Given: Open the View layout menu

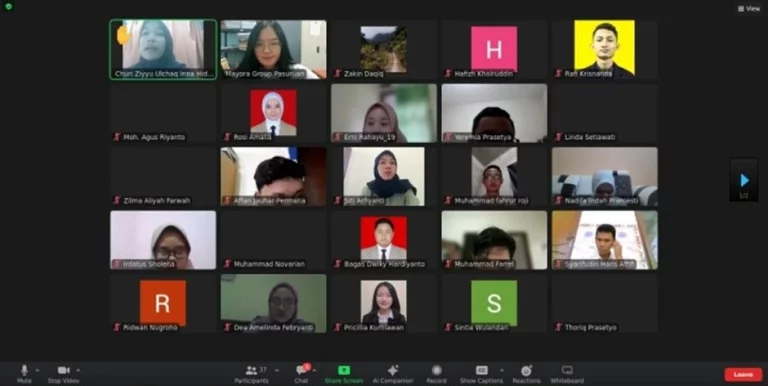Looking at the screenshot, I should [749, 9].
